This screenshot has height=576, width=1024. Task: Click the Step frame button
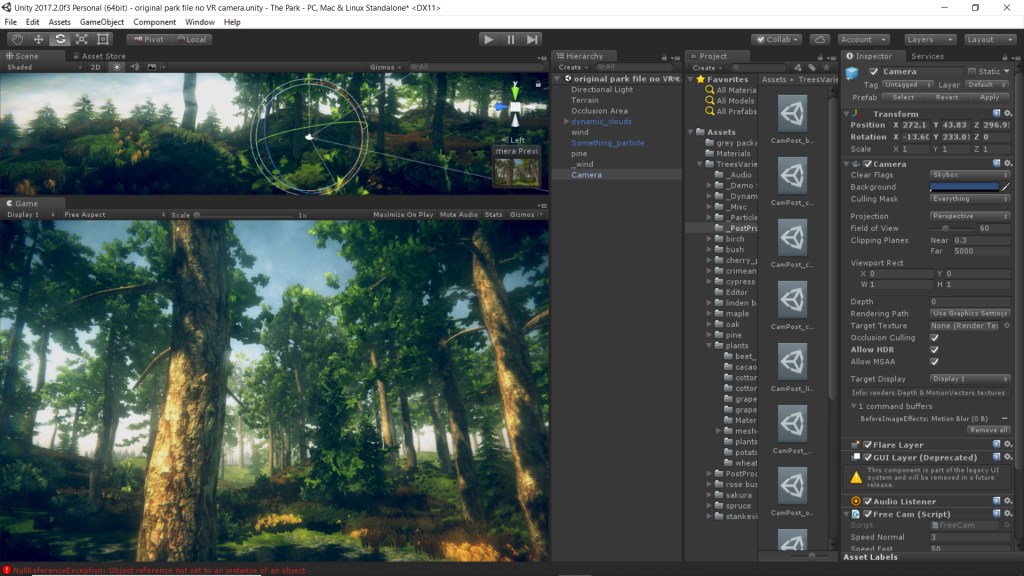532,39
